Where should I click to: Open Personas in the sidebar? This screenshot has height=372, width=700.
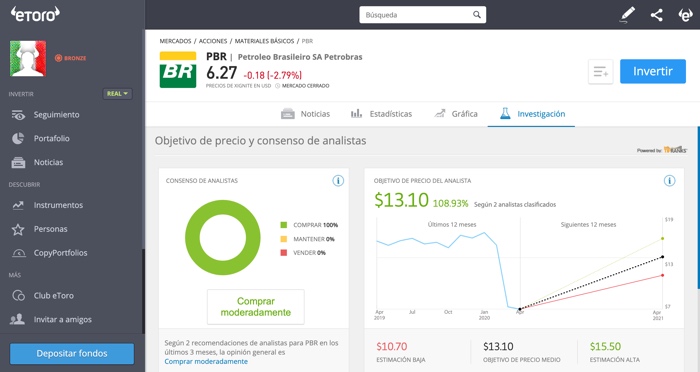pos(50,229)
